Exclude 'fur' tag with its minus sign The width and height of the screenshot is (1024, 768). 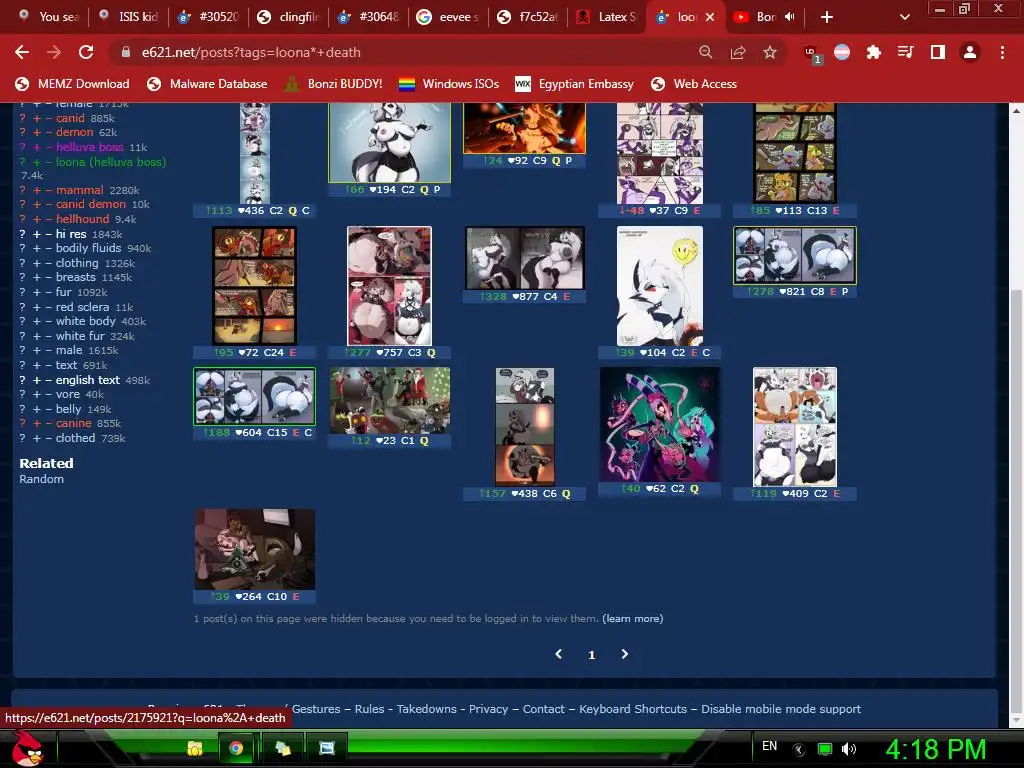(48, 292)
